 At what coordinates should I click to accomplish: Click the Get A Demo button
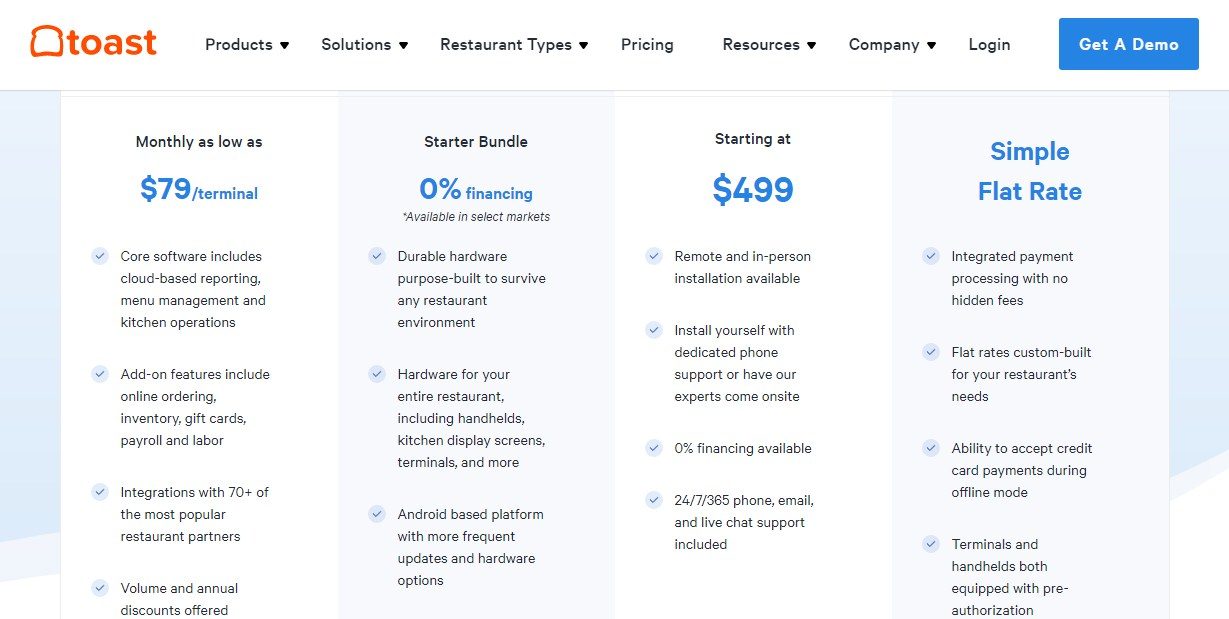[1128, 44]
